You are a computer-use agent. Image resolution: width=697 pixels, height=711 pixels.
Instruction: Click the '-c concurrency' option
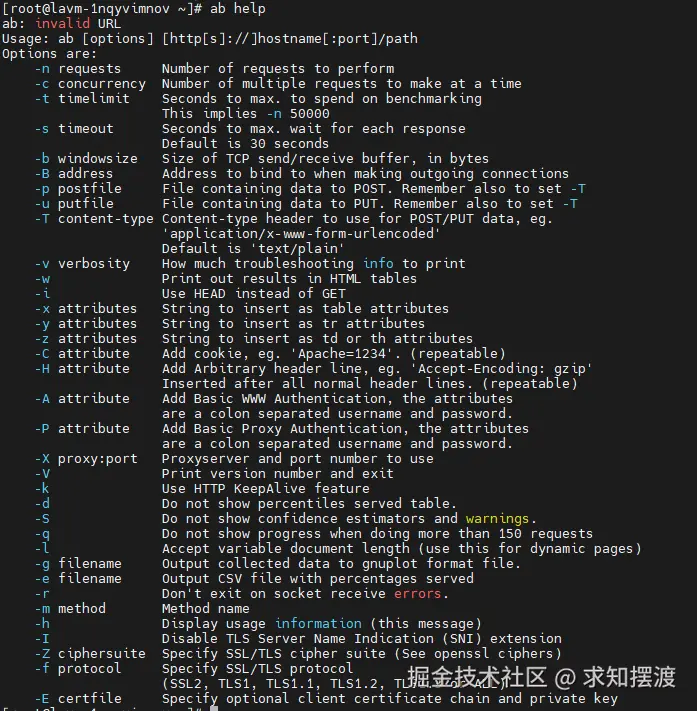click(x=90, y=83)
